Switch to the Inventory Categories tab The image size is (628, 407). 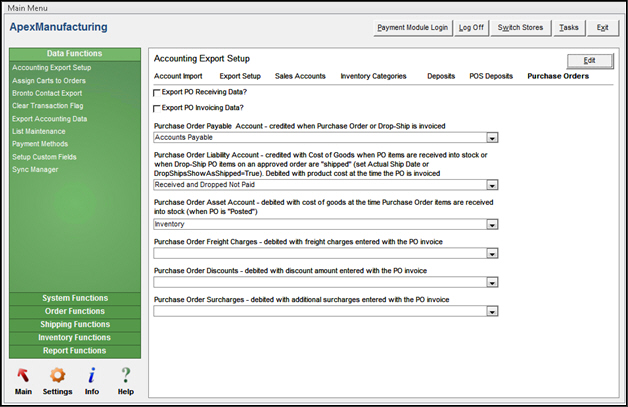point(373,75)
